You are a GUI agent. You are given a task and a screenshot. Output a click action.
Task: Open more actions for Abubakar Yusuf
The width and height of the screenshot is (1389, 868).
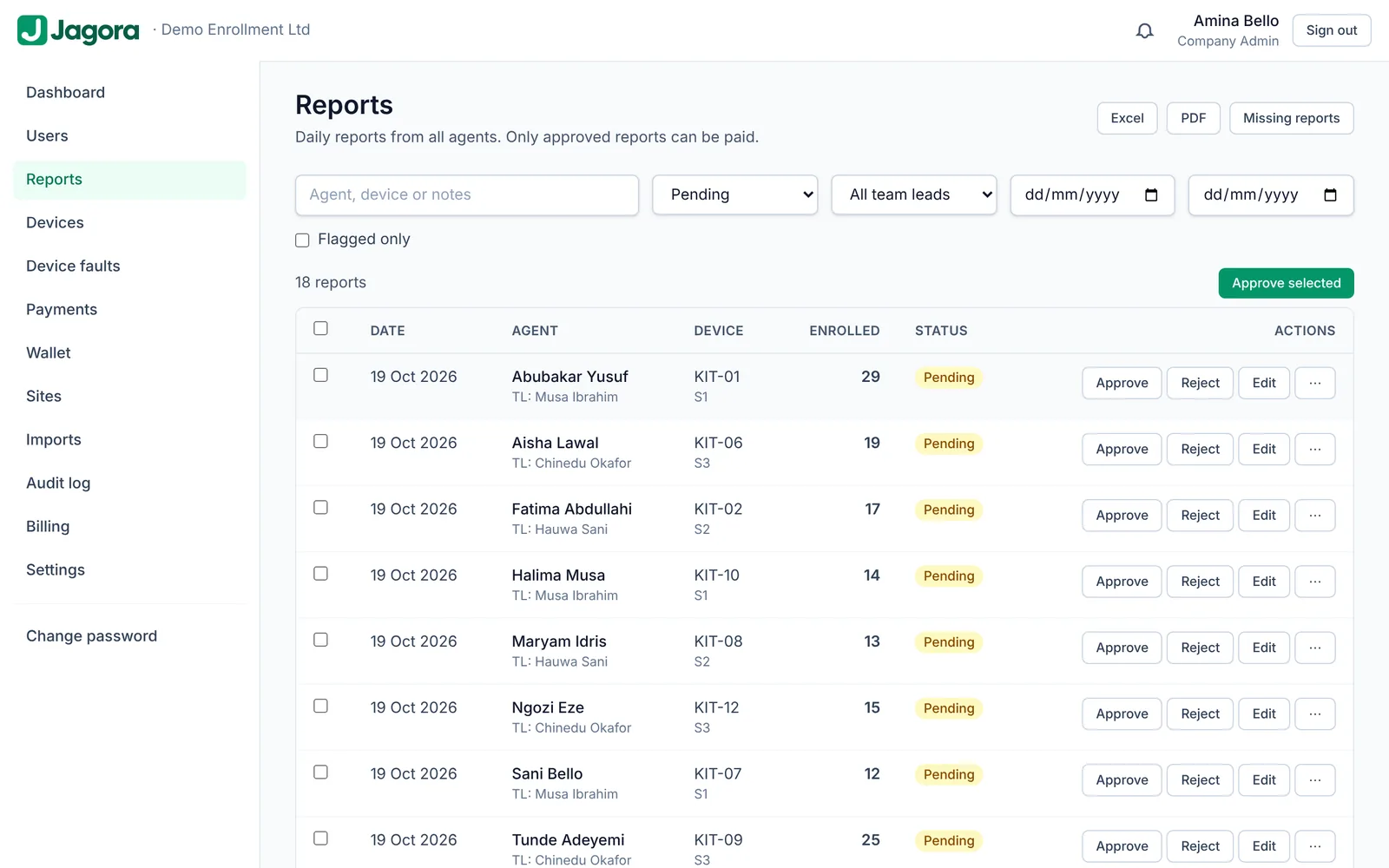click(1315, 383)
